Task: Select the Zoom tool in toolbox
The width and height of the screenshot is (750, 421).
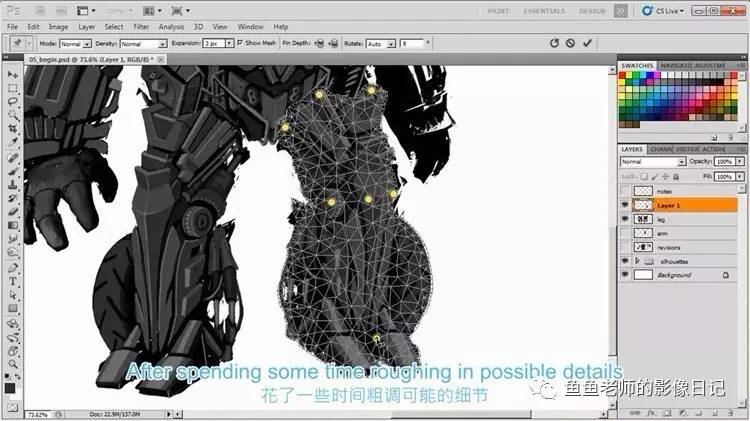Action: click(12, 365)
